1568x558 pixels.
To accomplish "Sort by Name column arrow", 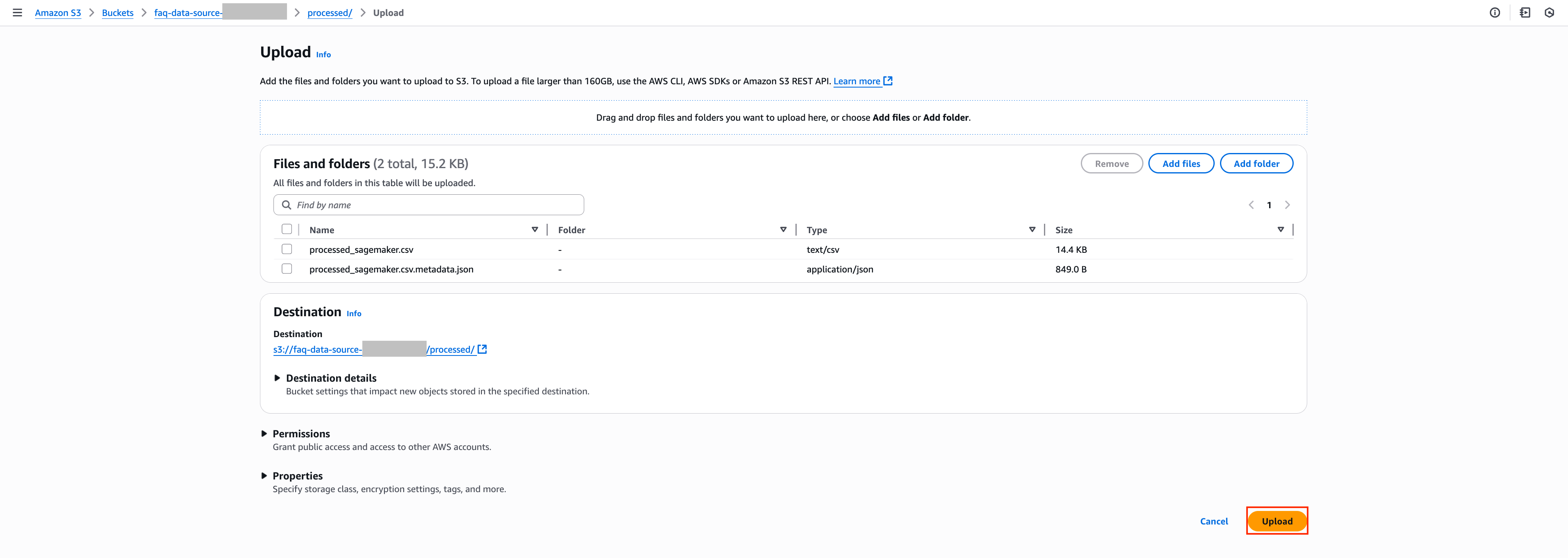I will [534, 230].
